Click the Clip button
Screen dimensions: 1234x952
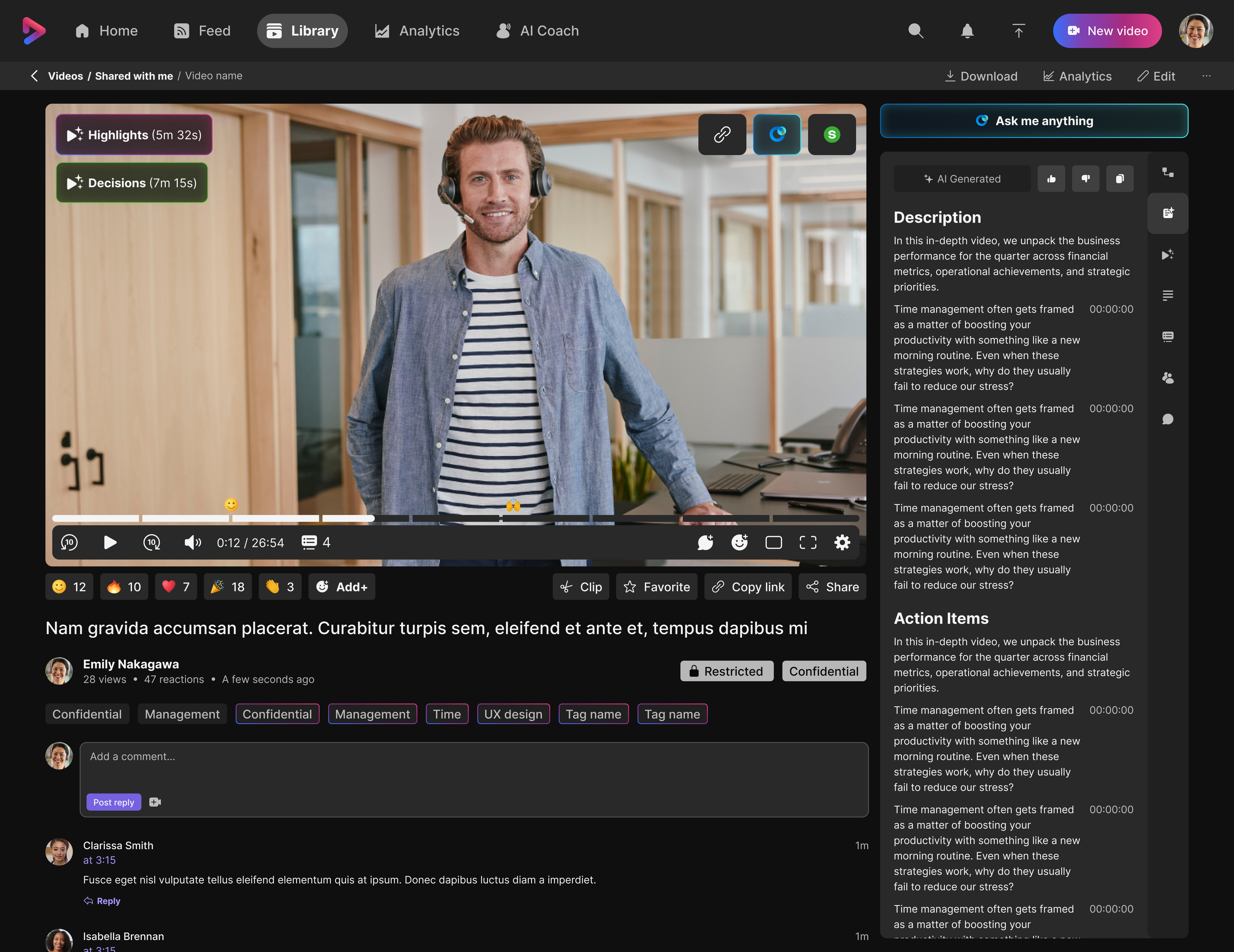[581, 587]
